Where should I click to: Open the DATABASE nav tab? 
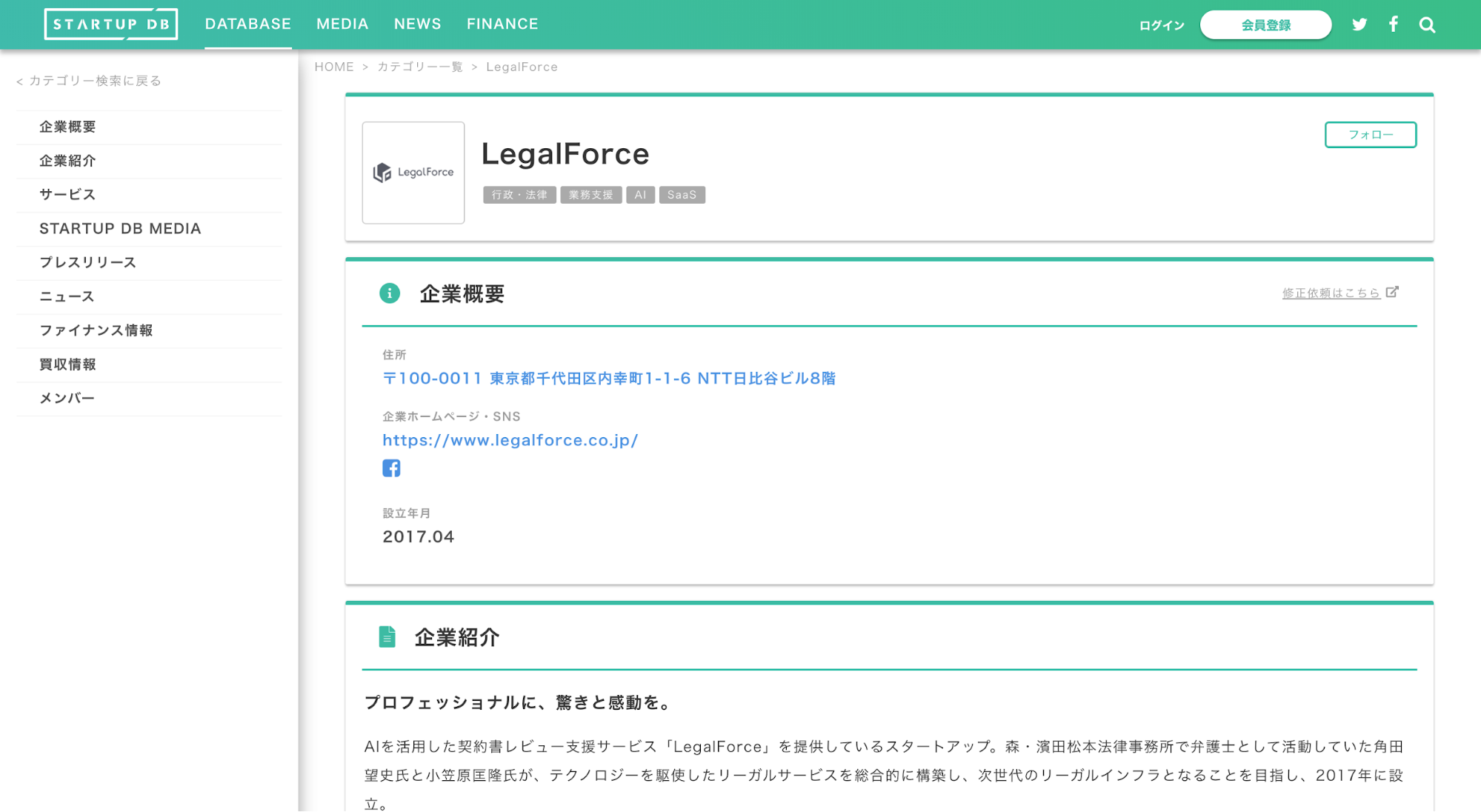(x=248, y=24)
